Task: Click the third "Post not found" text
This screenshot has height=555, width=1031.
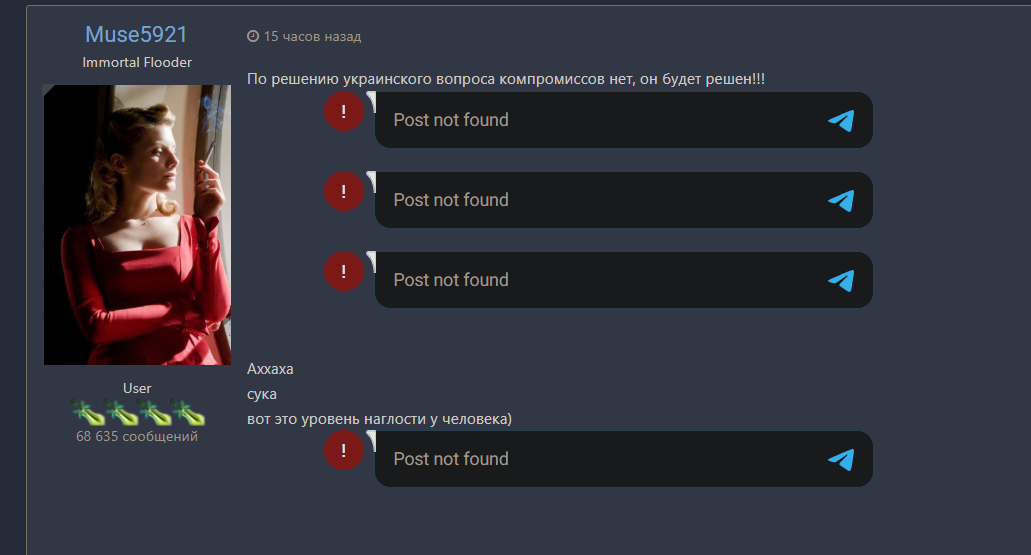Action: coord(451,280)
